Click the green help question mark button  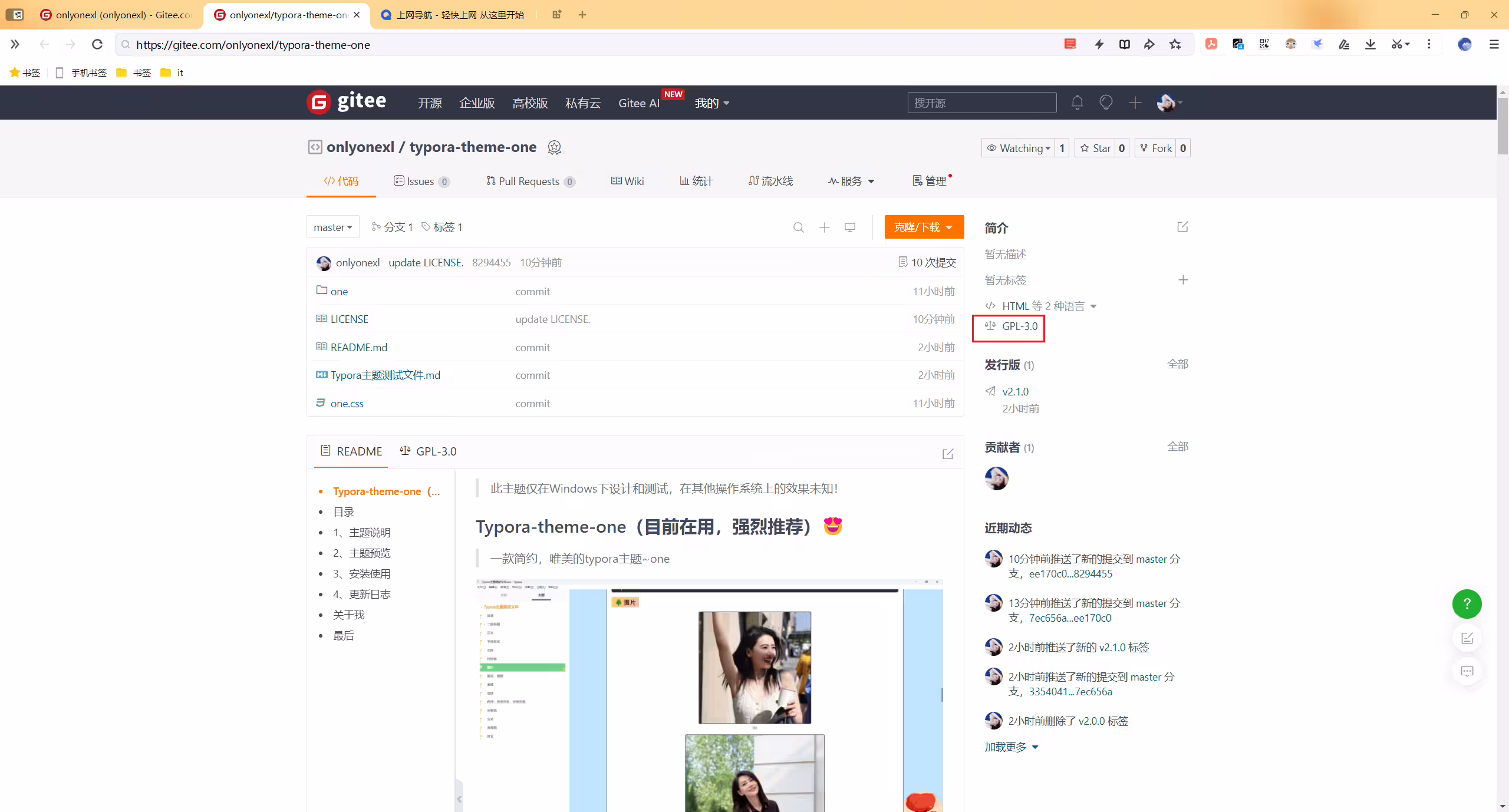1467,603
